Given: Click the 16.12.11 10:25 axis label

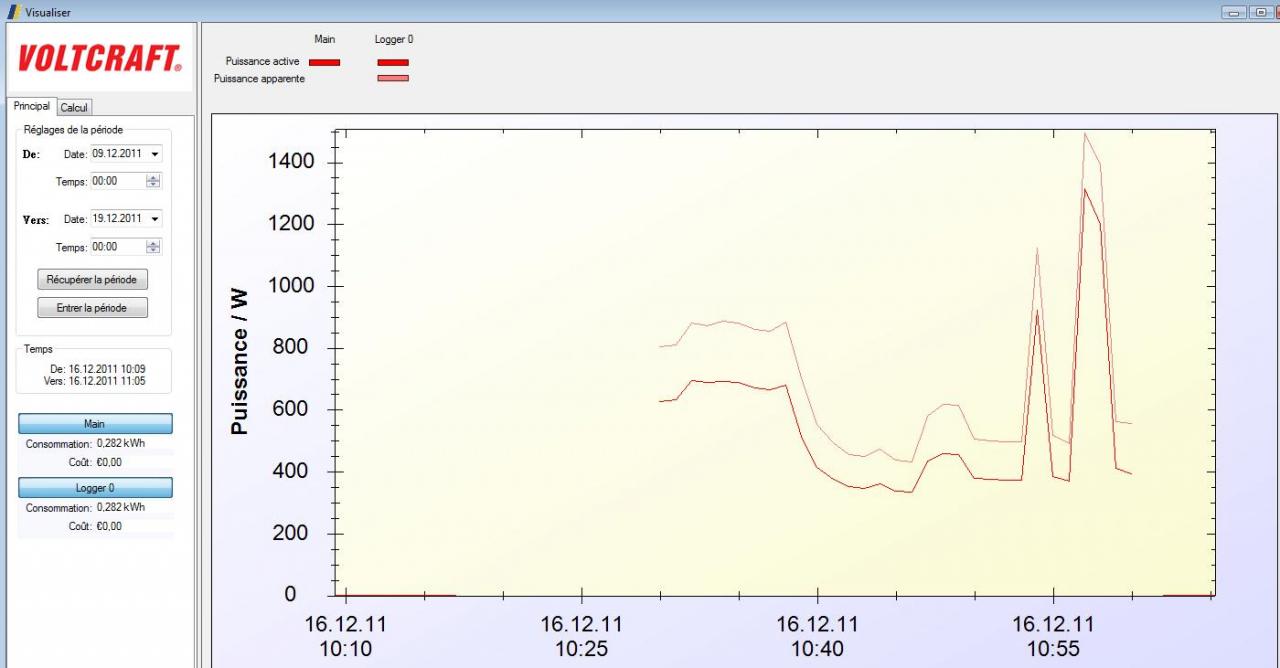Looking at the screenshot, I should tap(581, 636).
